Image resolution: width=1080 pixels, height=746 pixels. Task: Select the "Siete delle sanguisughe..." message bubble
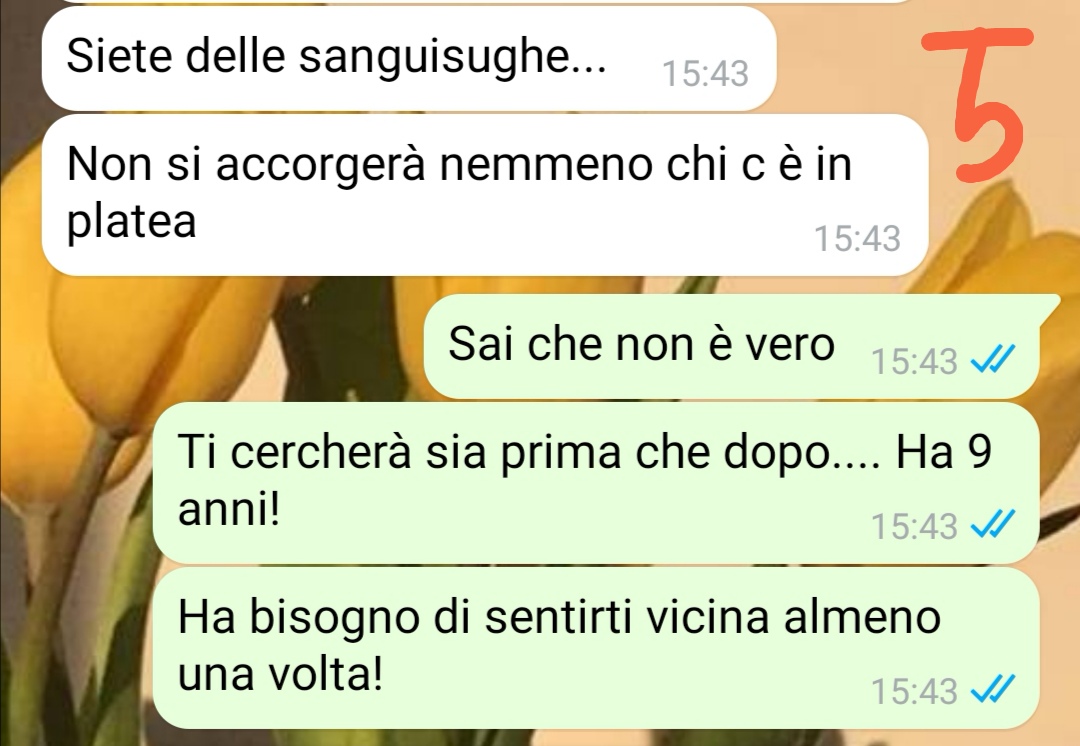coord(409,59)
